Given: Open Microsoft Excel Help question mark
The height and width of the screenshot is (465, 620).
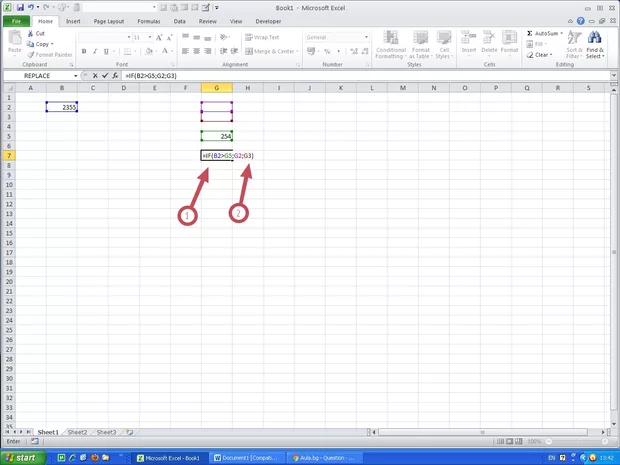Looking at the screenshot, I should (x=578, y=20).
